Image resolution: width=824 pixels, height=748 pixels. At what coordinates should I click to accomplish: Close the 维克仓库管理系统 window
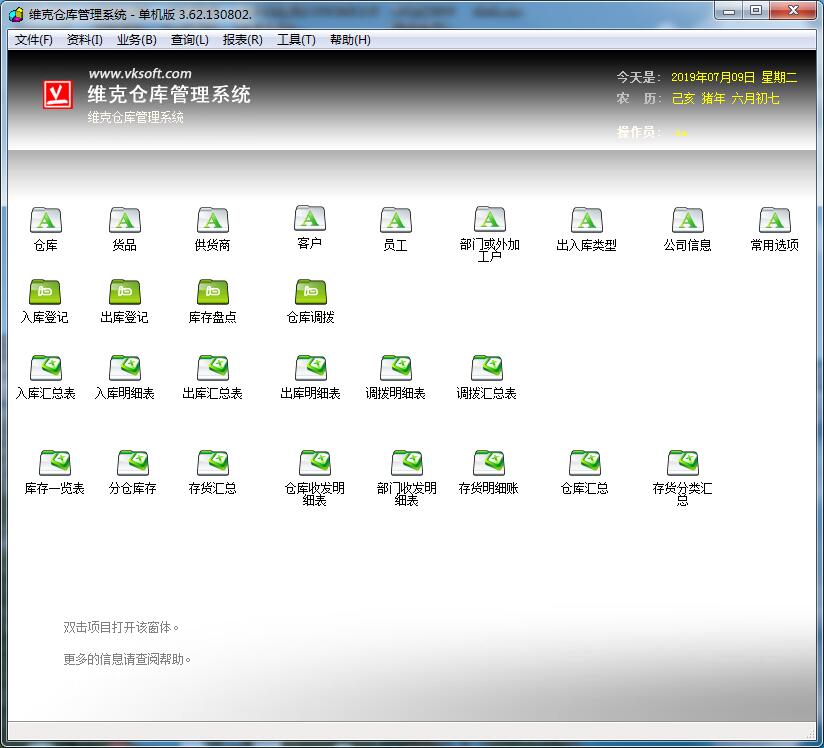point(794,11)
